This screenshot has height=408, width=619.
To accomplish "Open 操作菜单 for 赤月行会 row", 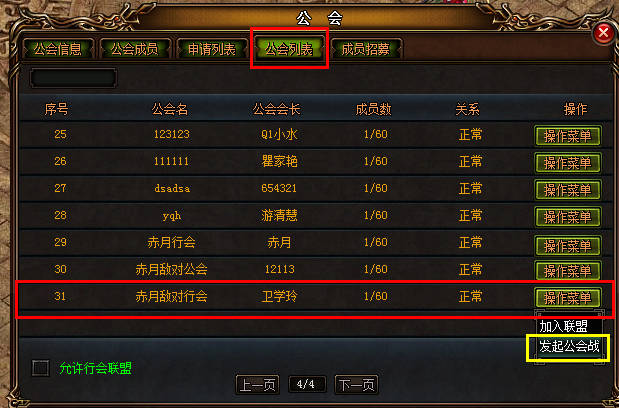I will click(x=568, y=245).
